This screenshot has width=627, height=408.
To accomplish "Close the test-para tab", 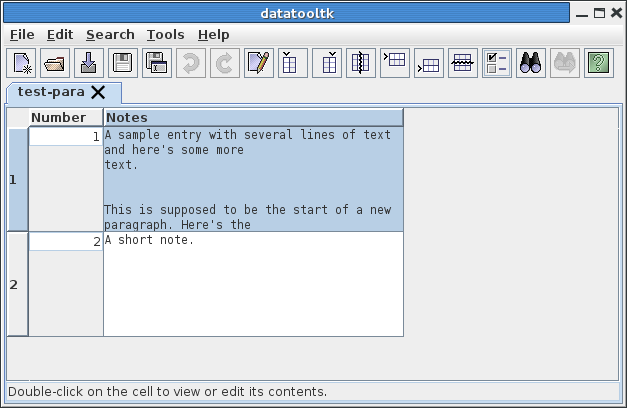I will (98, 92).
